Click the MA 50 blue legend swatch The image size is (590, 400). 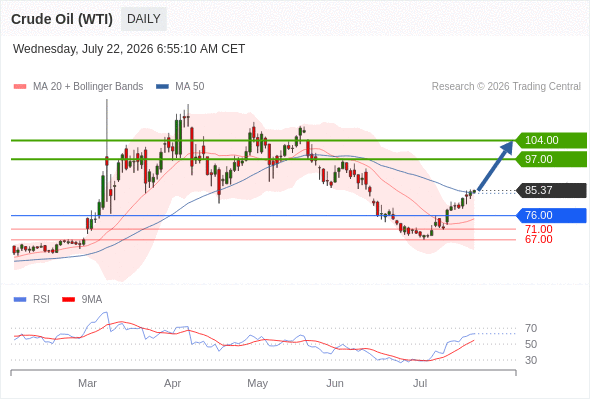[x=162, y=87]
